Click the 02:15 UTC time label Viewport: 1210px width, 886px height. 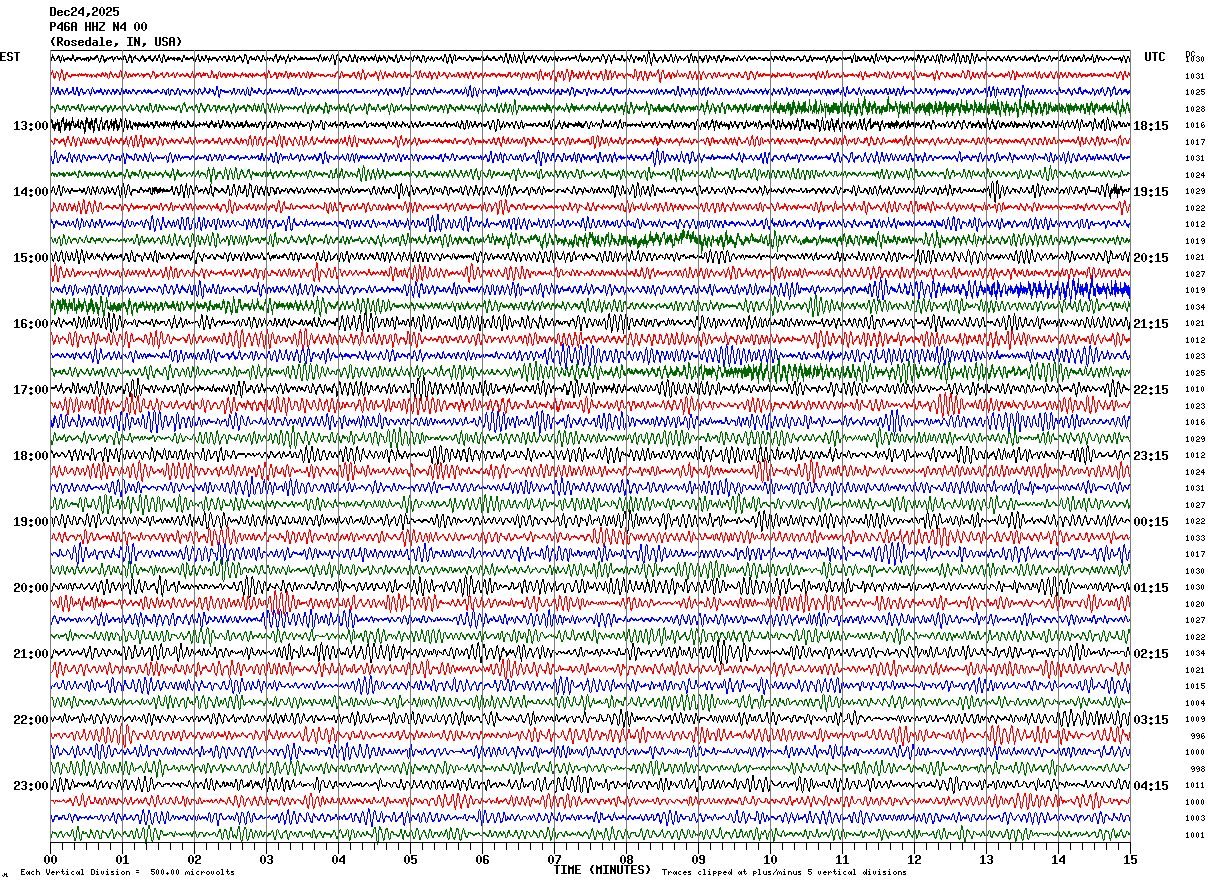click(x=1151, y=654)
